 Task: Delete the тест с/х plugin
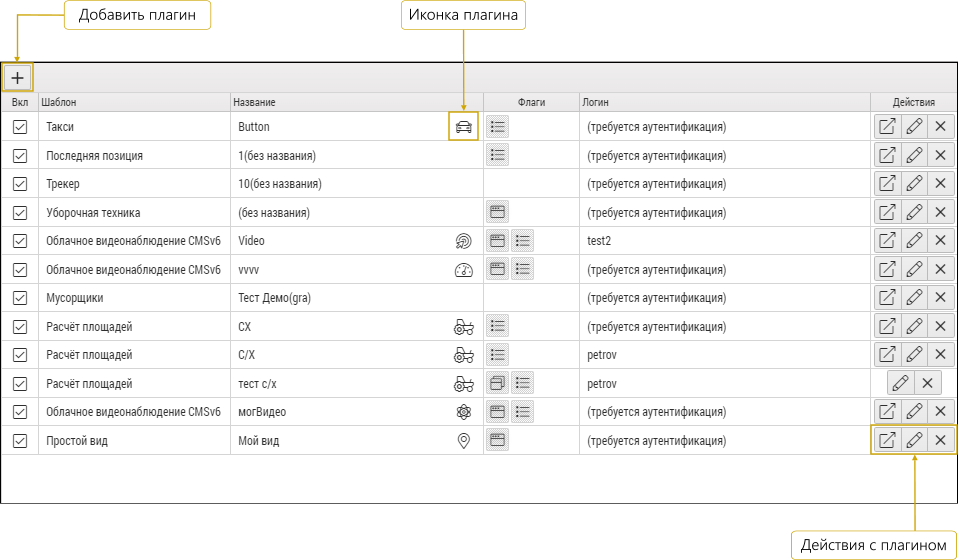[927, 384]
